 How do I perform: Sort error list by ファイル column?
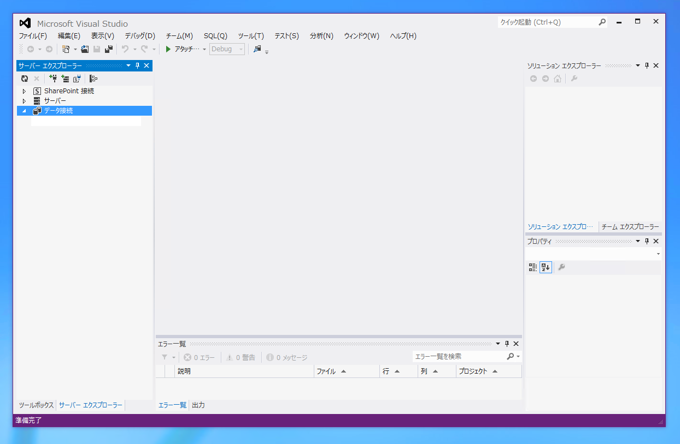[346, 371]
